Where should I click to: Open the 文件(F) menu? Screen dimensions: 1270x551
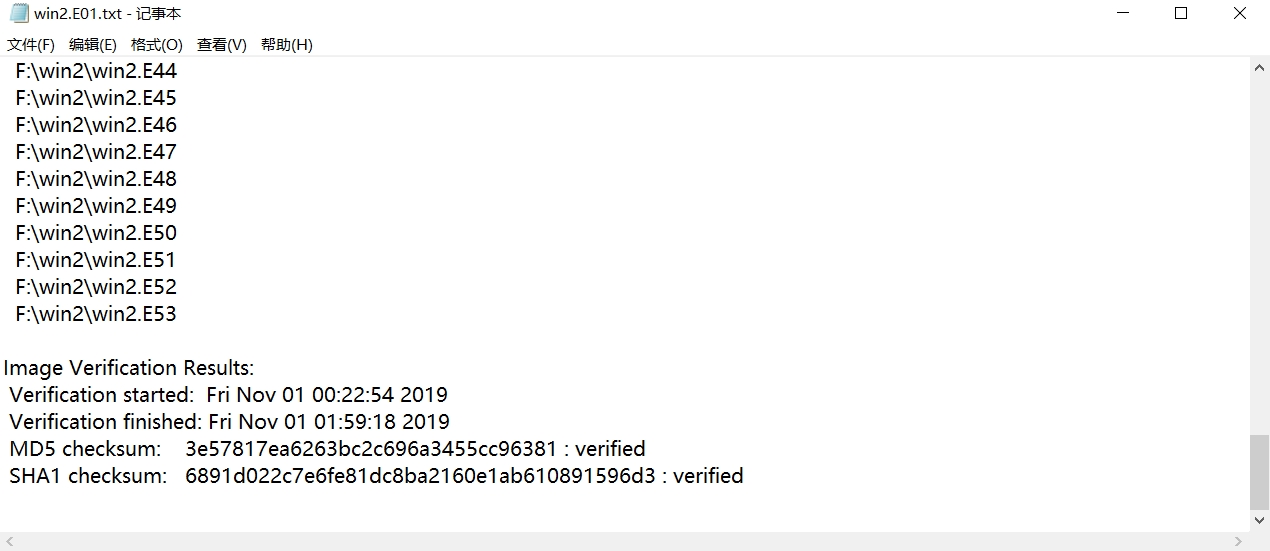point(31,45)
